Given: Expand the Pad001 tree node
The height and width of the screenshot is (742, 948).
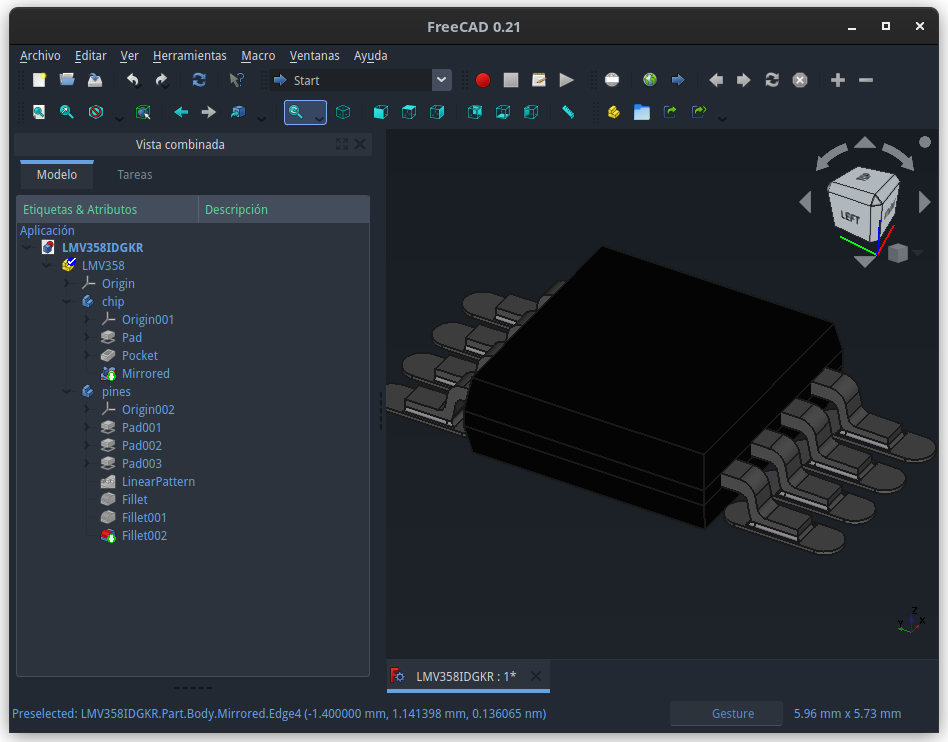Looking at the screenshot, I should [x=87, y=428].
